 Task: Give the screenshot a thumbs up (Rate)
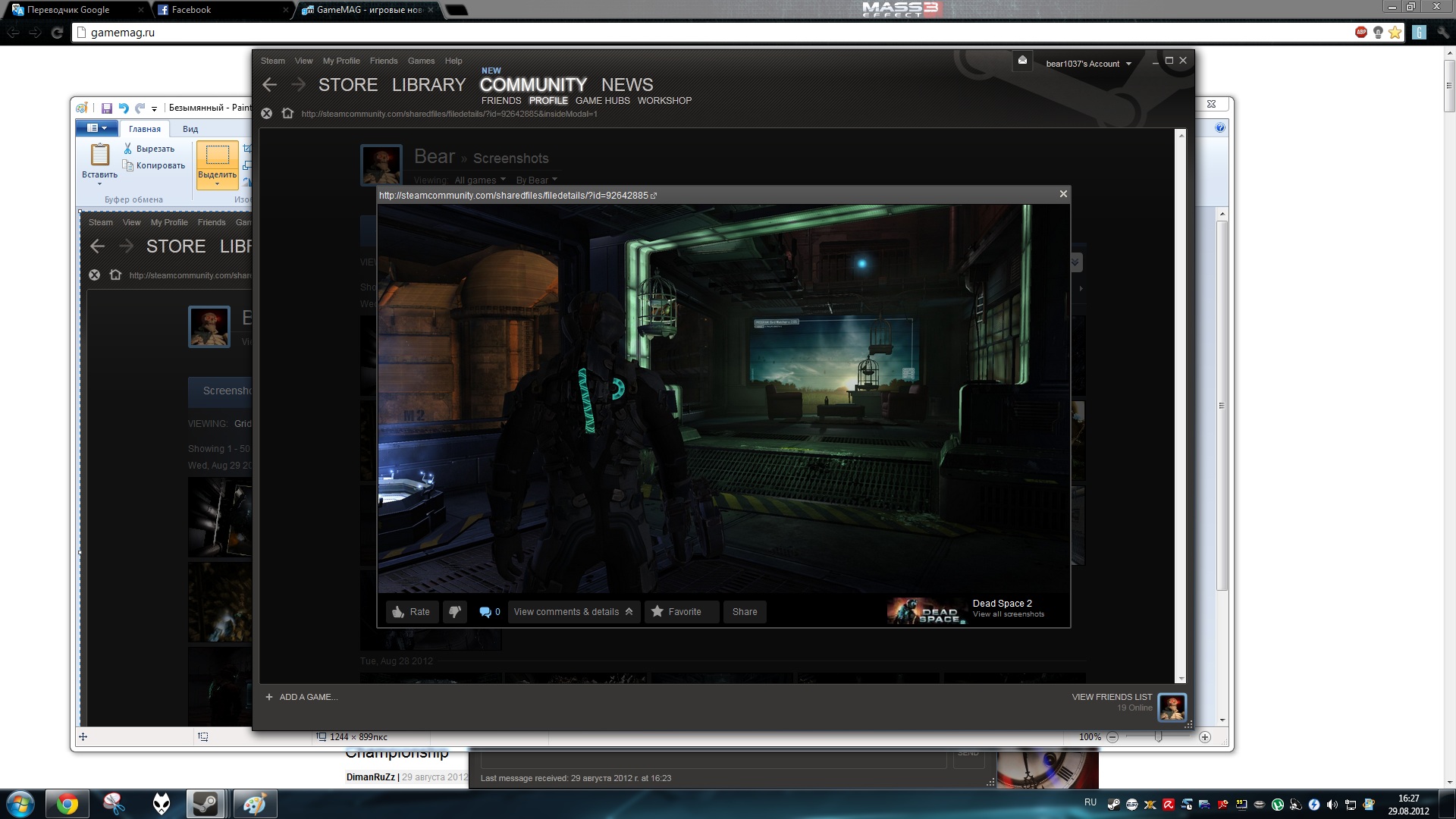click(411, 612)
